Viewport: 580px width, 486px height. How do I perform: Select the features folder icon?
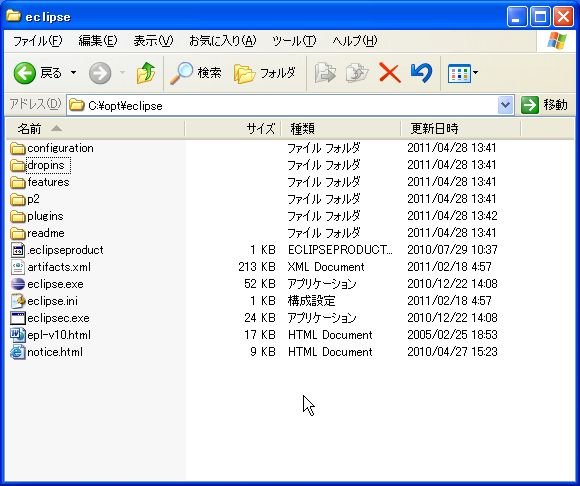(x=17, y=182)
